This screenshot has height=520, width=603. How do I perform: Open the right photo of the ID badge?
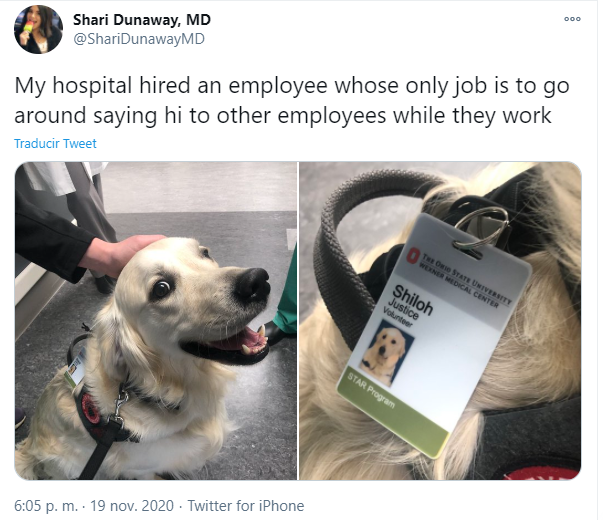coord(440,320)
